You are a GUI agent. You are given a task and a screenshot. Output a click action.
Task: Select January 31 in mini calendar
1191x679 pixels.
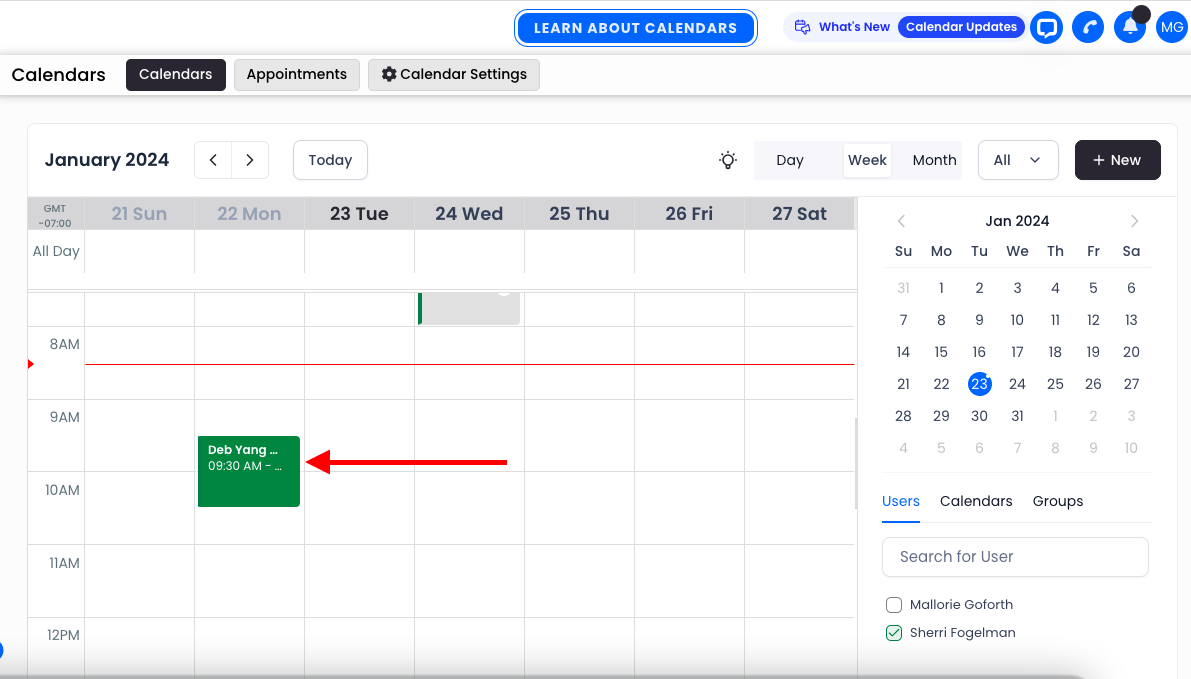point(1017,416)
